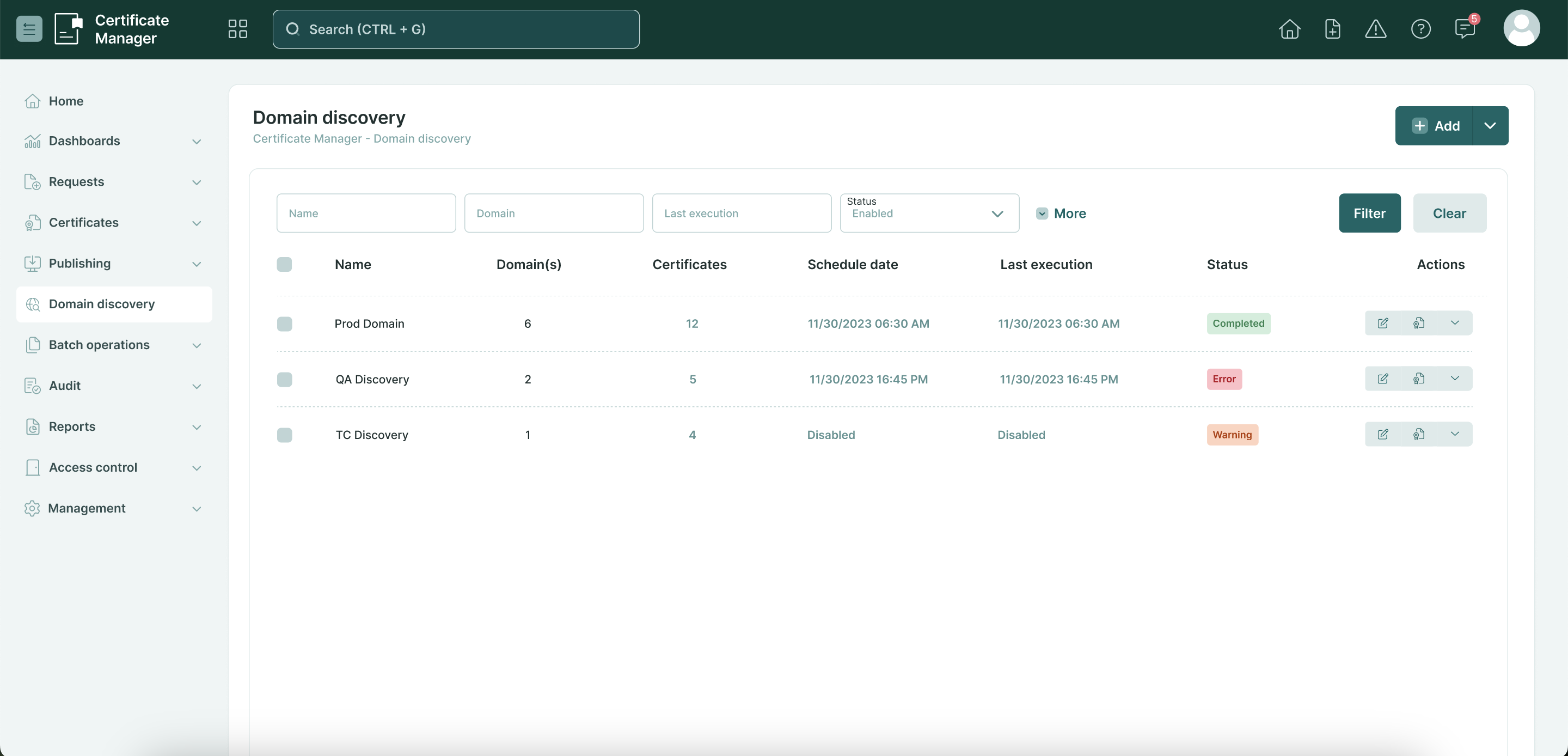
Task: Click the Error status badge
Action: tap(1224, 379)
